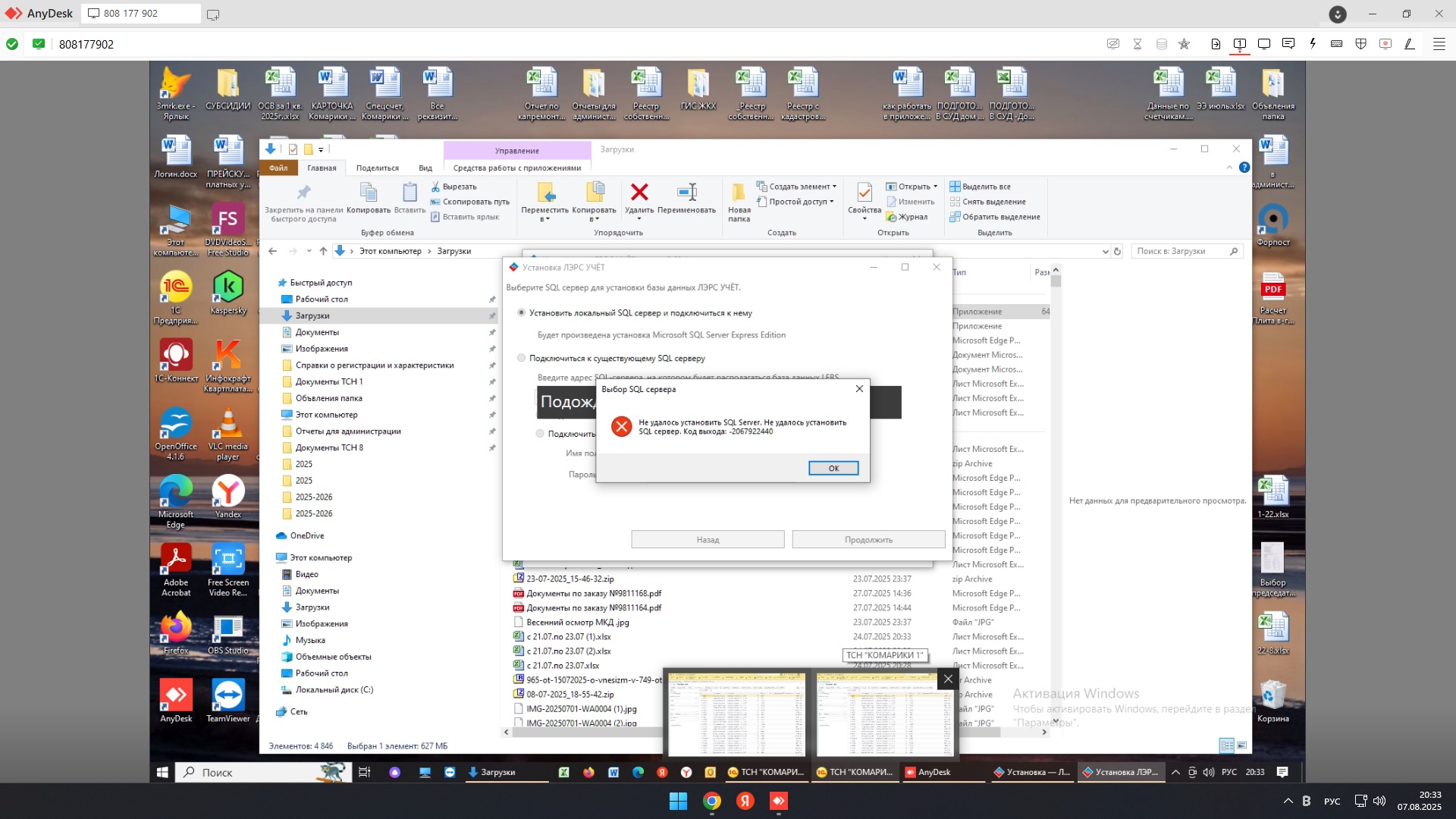
Task: Open Properties icon in ribbon
Action: coord(864,193)
